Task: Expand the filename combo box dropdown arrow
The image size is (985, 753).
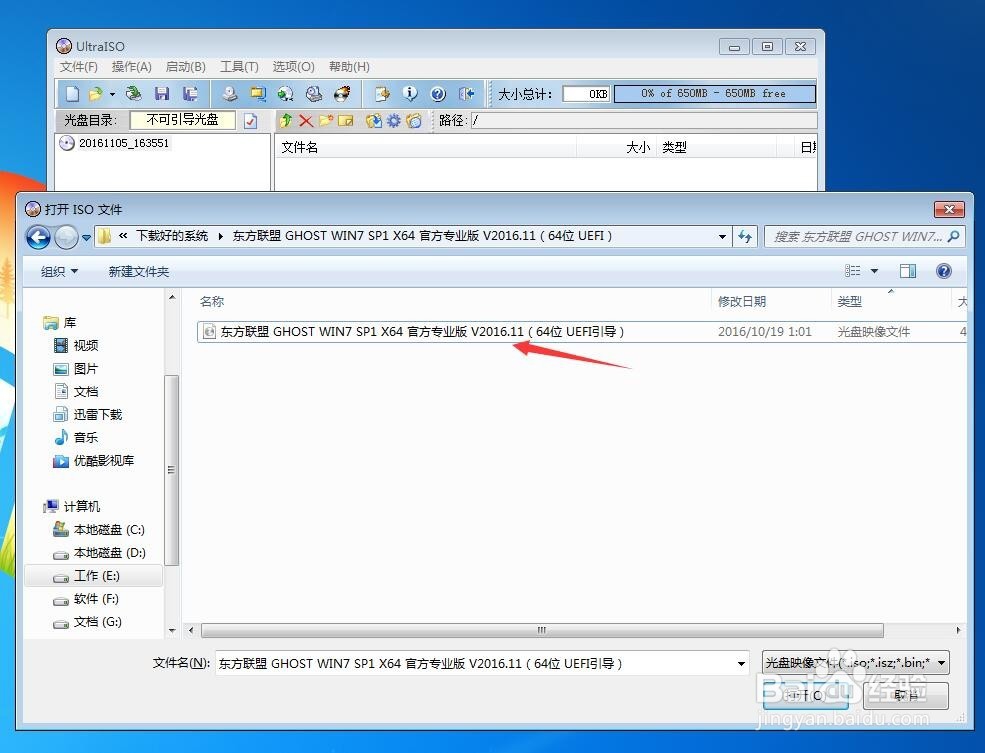Action: (x=741, y=663)
